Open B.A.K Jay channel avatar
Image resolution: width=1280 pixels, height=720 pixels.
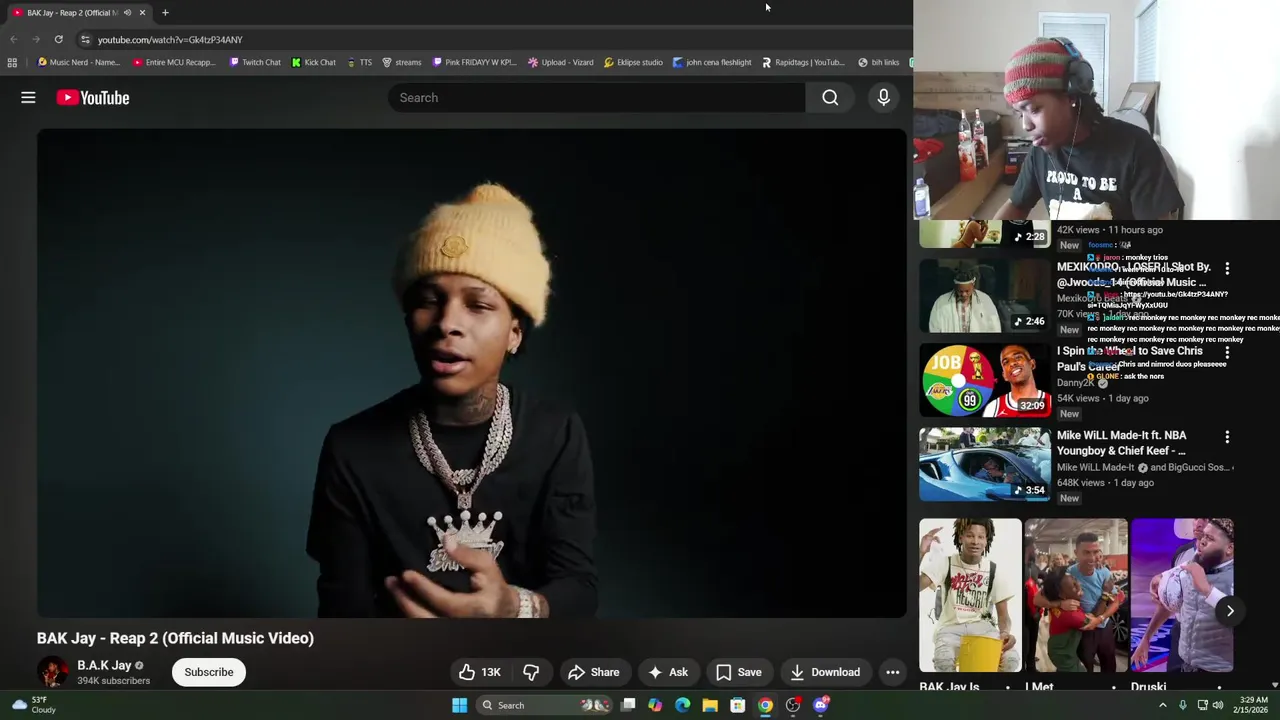click(x=52, y=672)
